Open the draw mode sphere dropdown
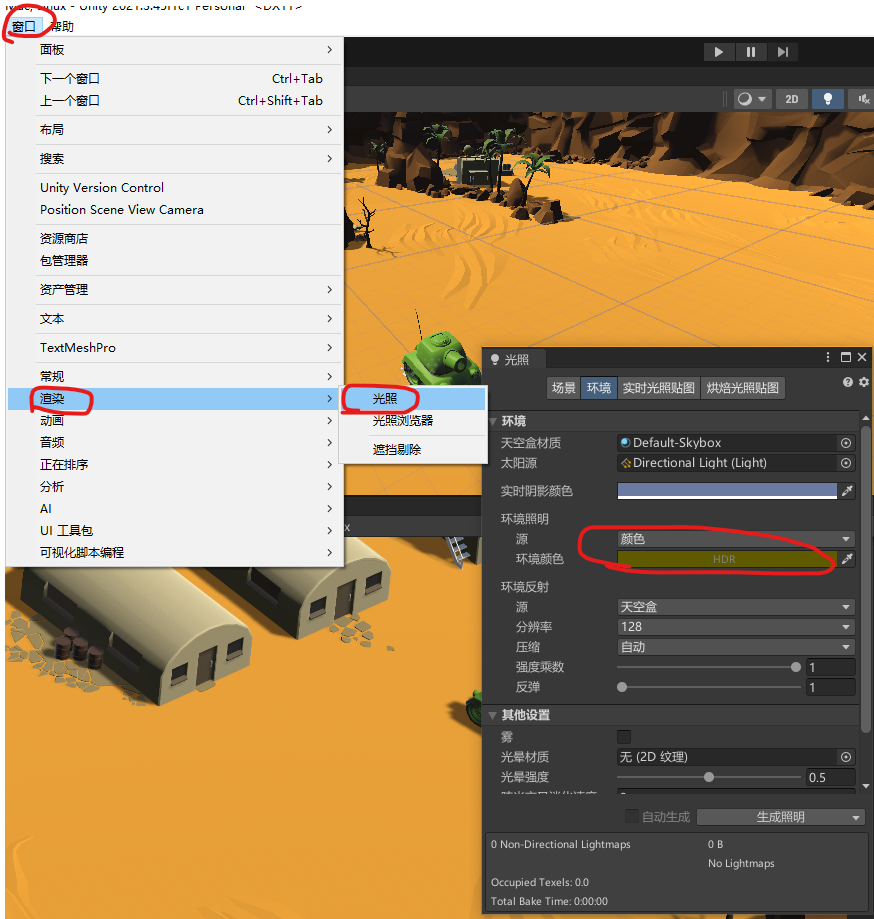874x919 pixels. pos(751,99)
